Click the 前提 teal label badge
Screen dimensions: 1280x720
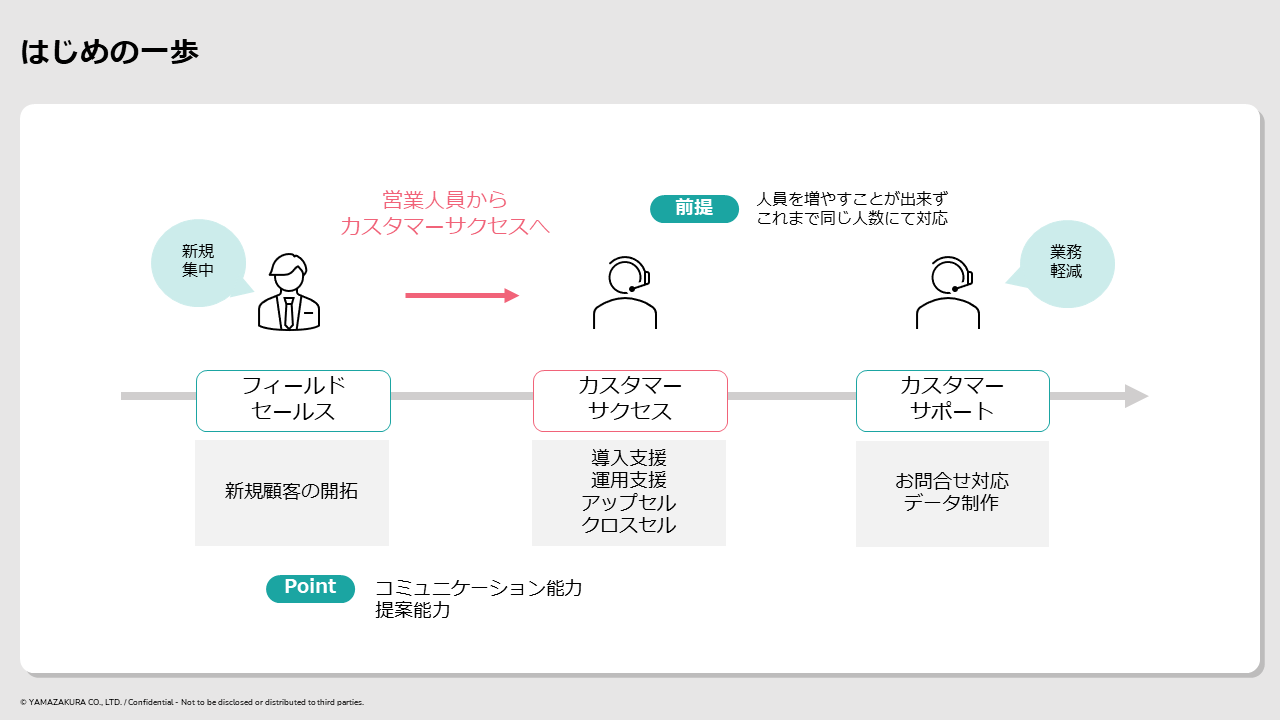click(x=694, y=208)
